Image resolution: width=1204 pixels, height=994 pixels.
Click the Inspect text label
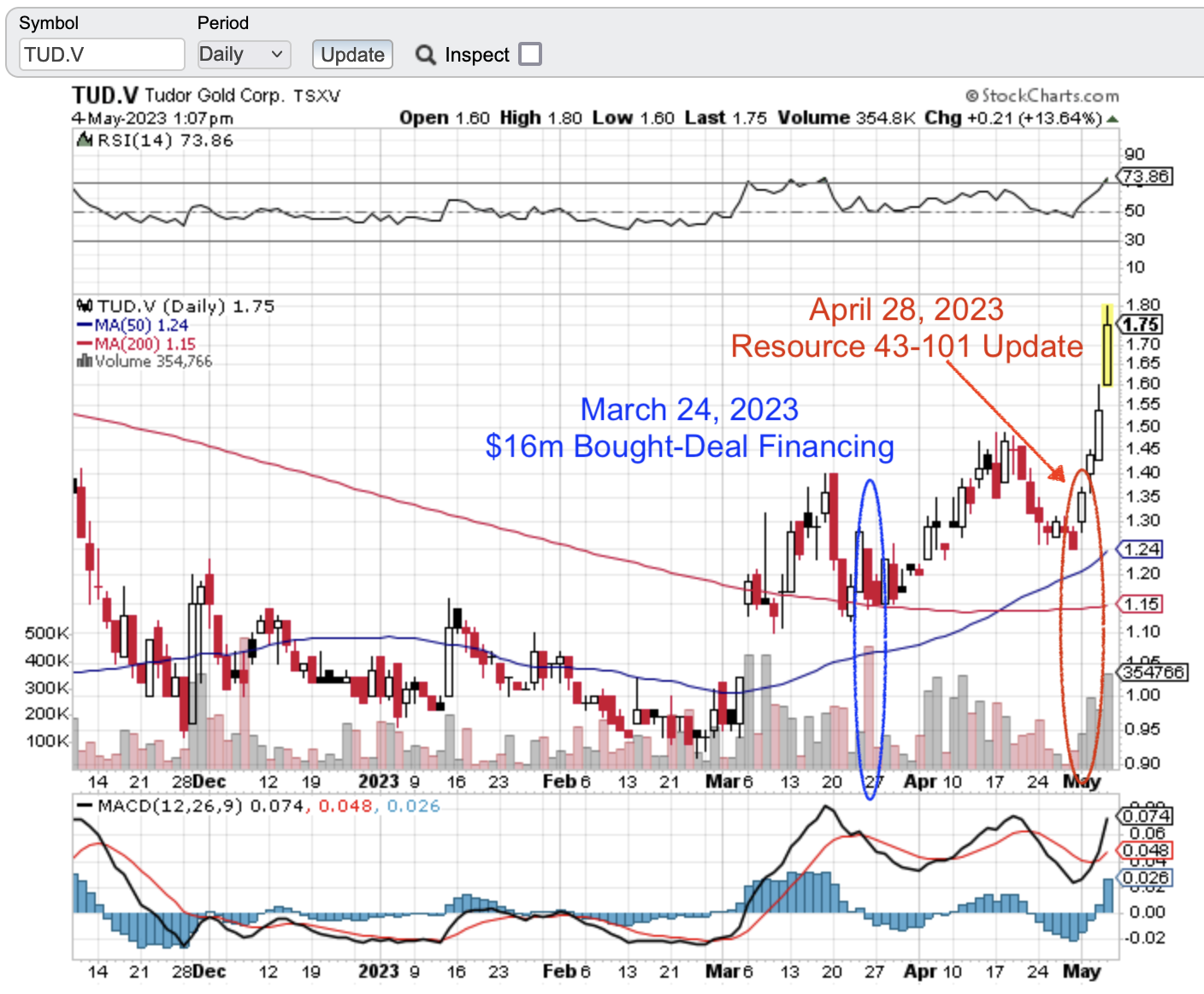tap(476, 55)
